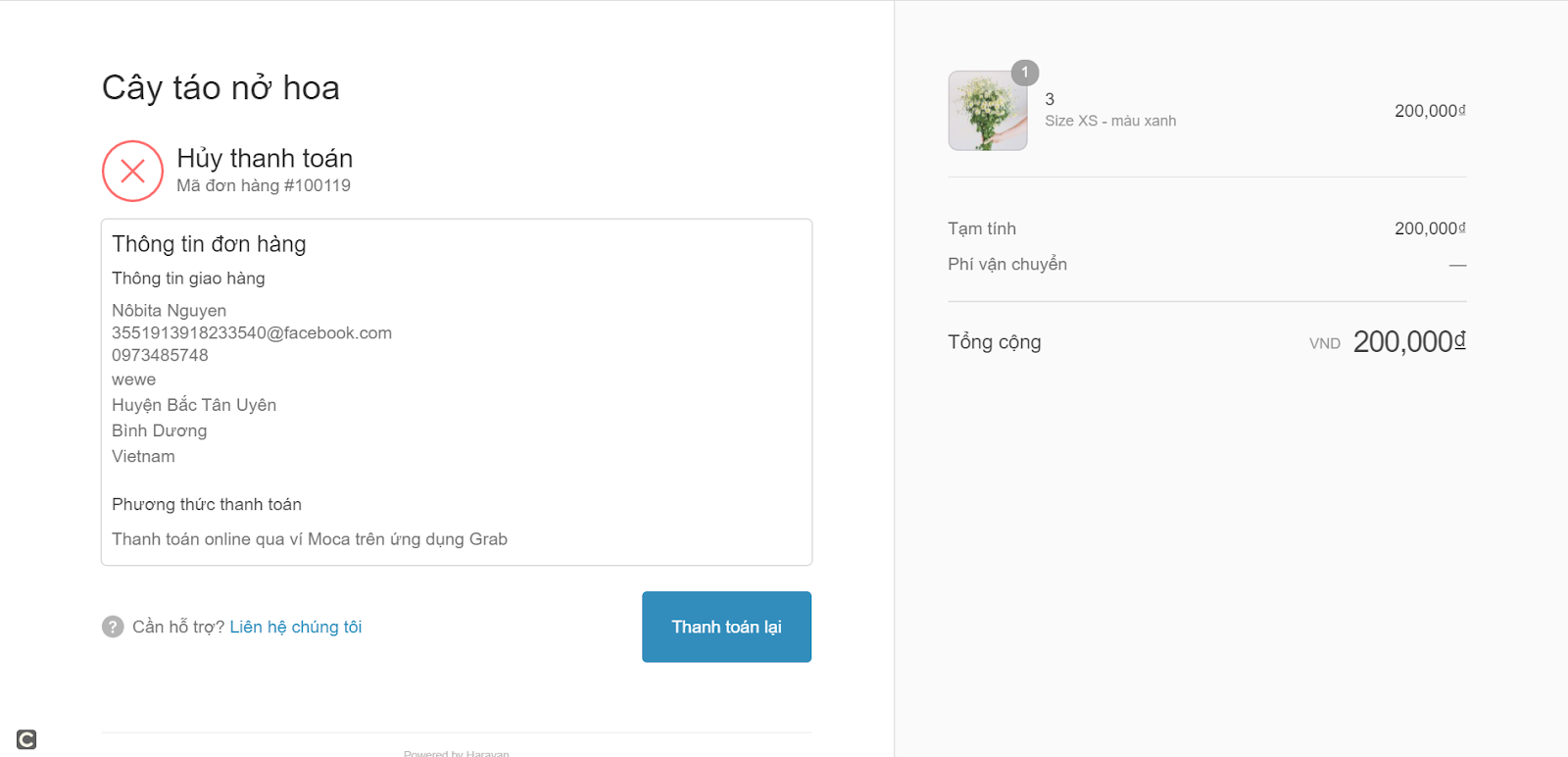Click the Thanh toán lại button
The image size is (1568, 757).
pos(726,627)
